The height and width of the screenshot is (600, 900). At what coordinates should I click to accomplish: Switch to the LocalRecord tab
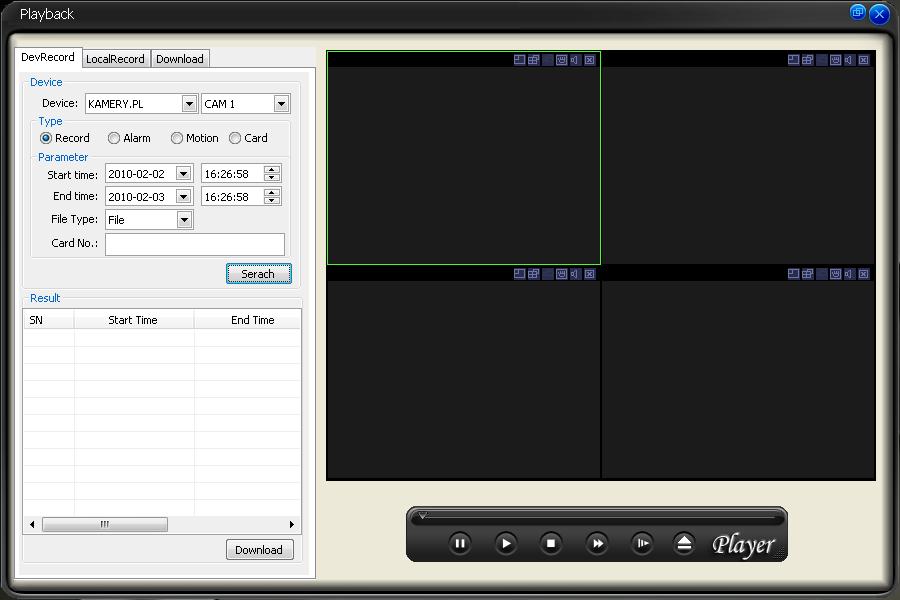click(115, 59)
